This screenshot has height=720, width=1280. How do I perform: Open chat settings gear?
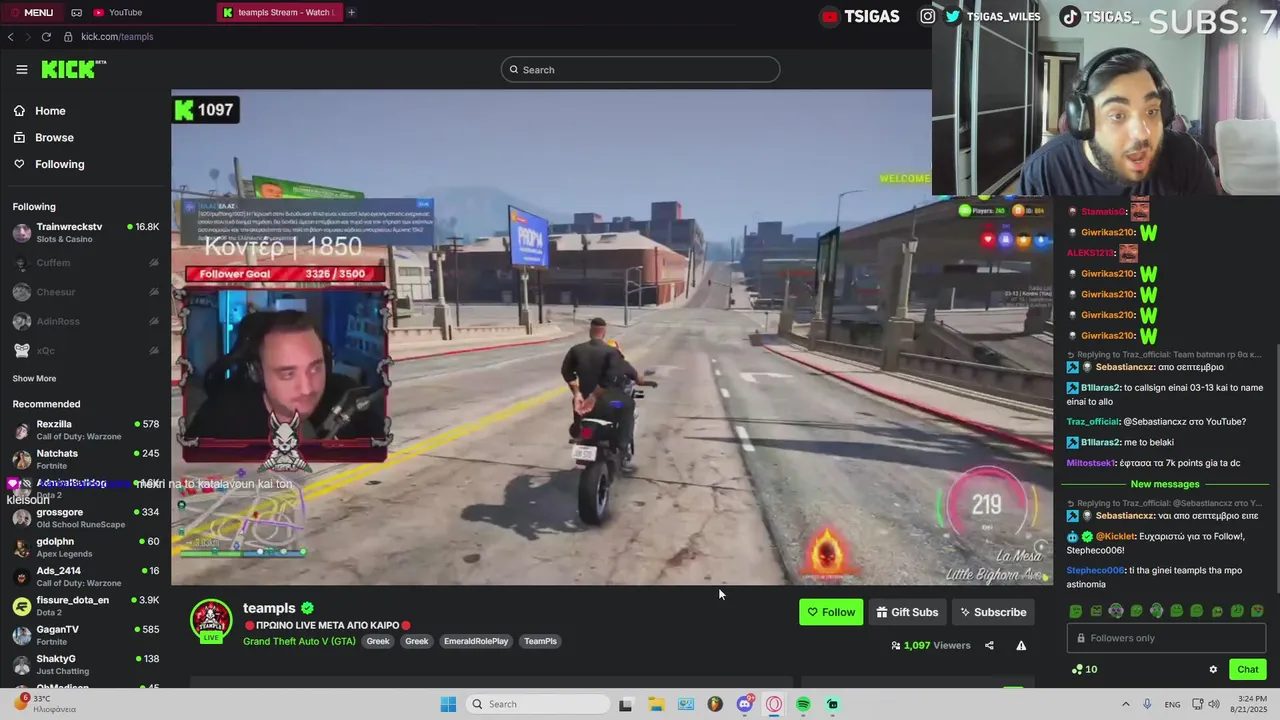pyautogui.click(x=1213, y=670)
